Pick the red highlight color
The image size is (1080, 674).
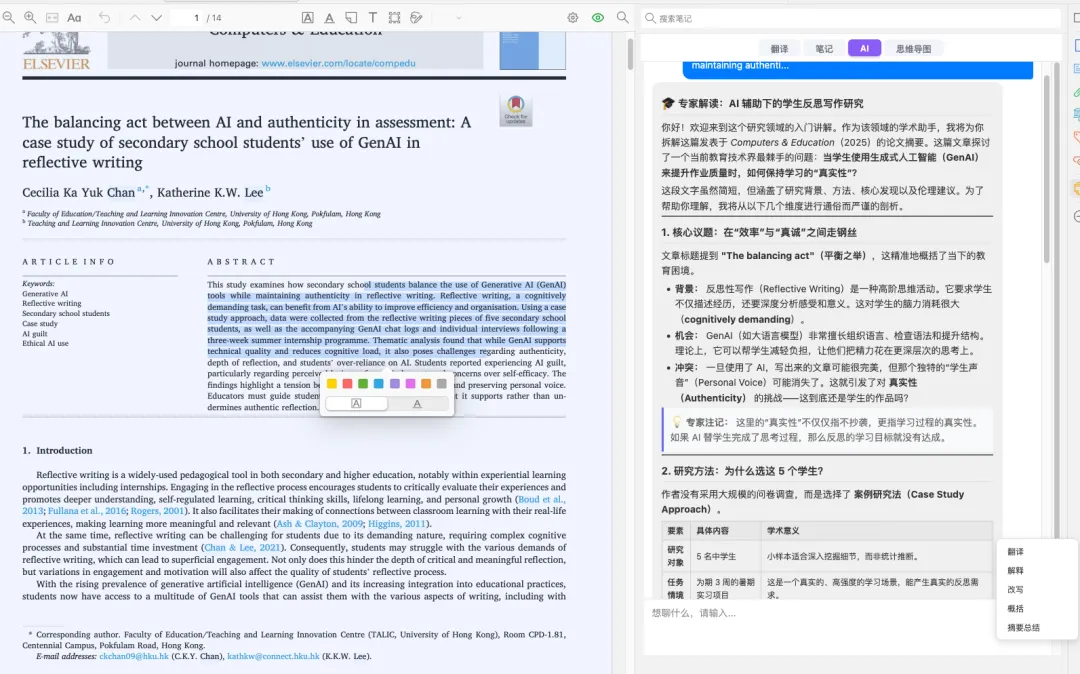[x=347, y=383]
